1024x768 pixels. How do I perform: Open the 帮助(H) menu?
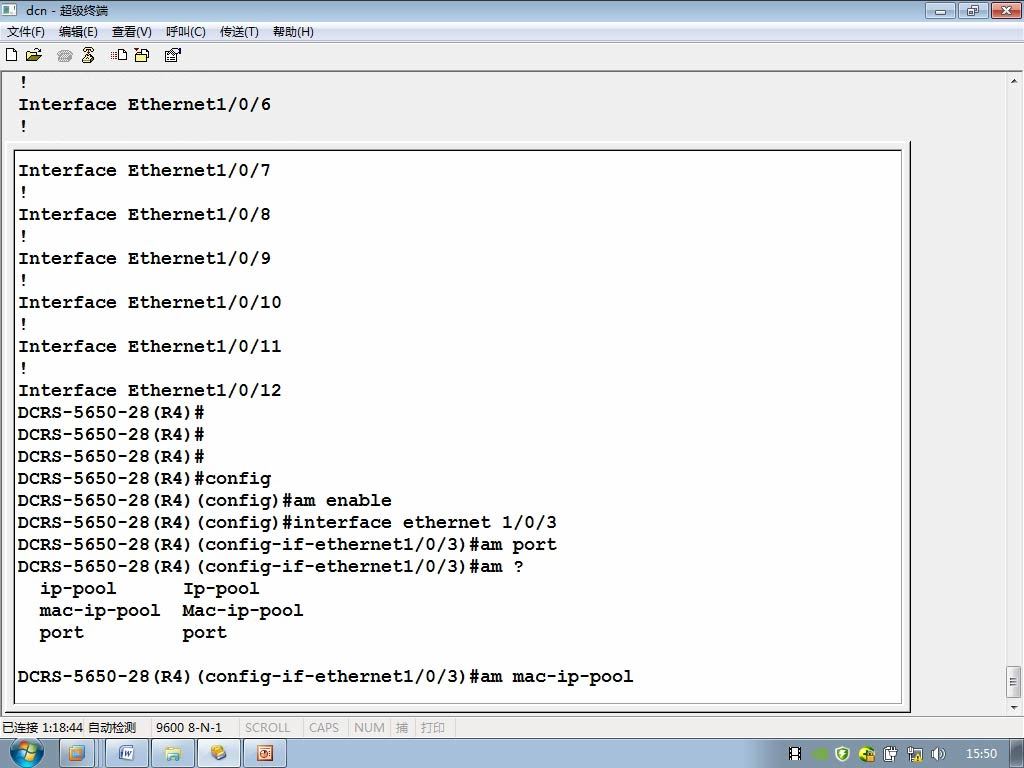click(293, 31)
